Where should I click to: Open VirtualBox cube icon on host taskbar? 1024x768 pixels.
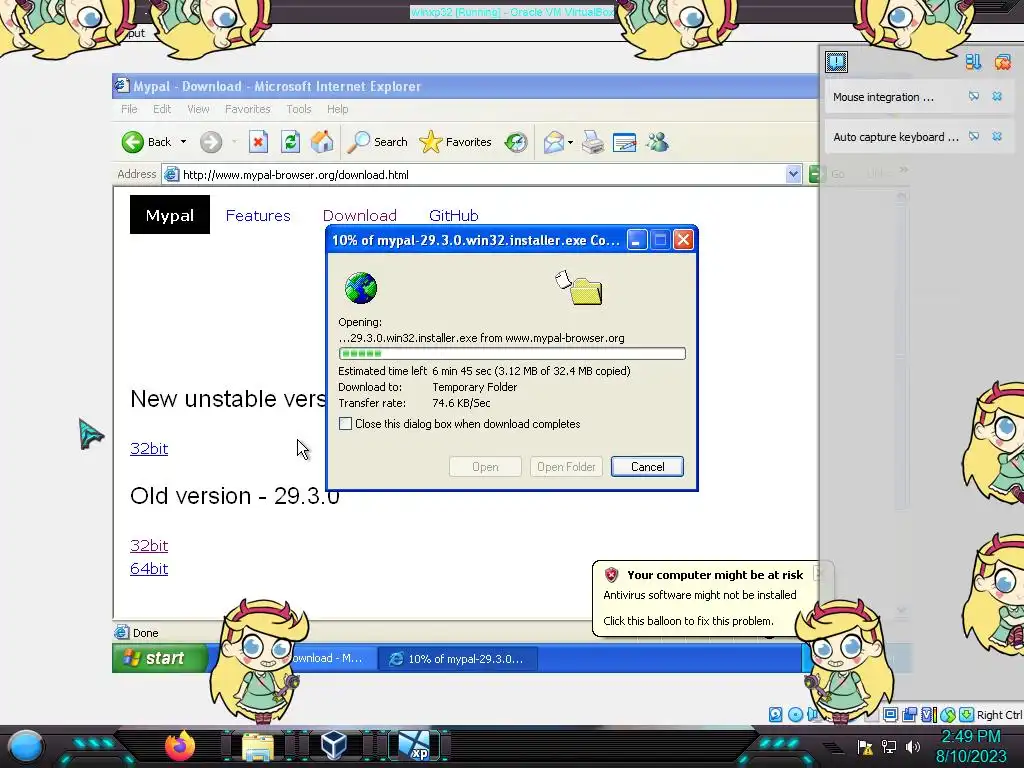(x=334, y=746)
